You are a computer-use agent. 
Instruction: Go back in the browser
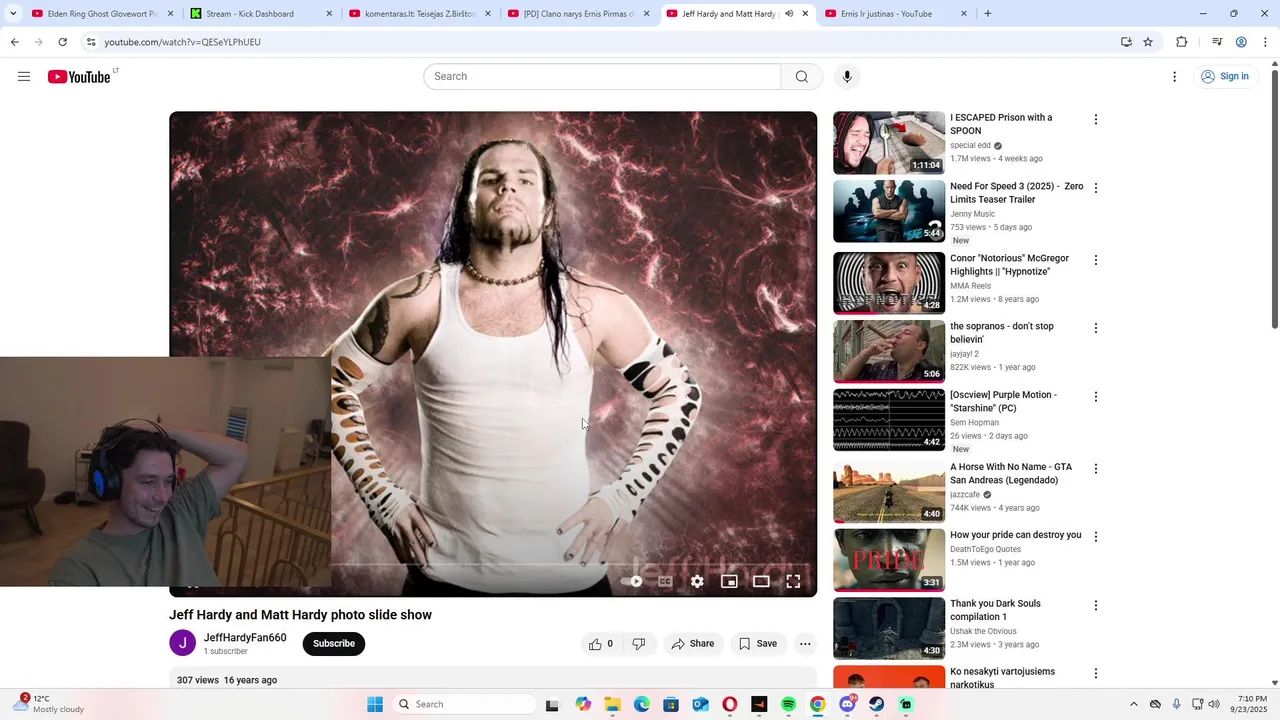point(14,42)
